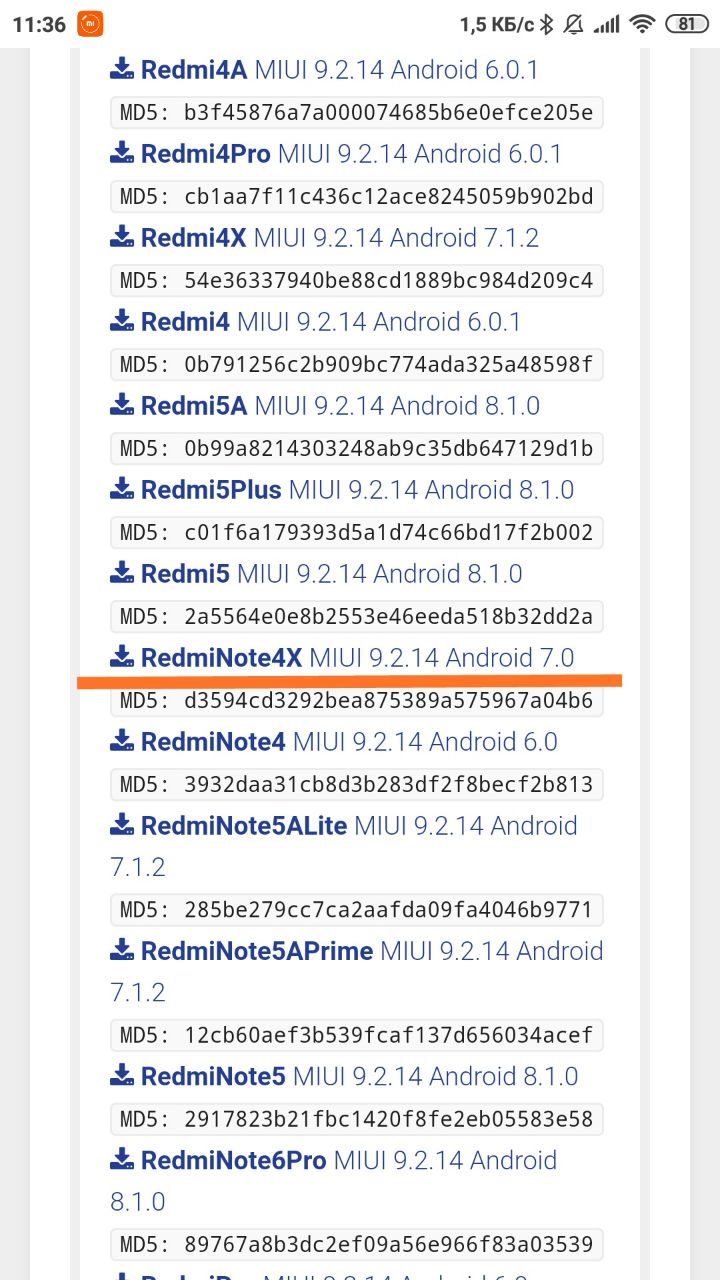Image resolution: width=720 pixels, height=1280 pixels.
Task: Tap the Mi icon in status bar
Action: [90, 24]
